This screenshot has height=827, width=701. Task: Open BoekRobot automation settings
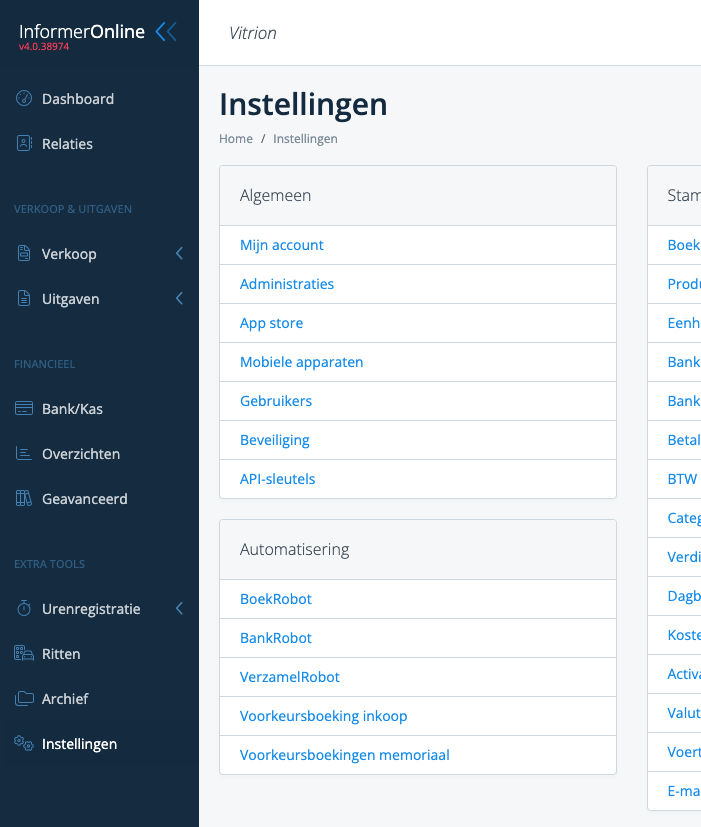click(276, 599)
